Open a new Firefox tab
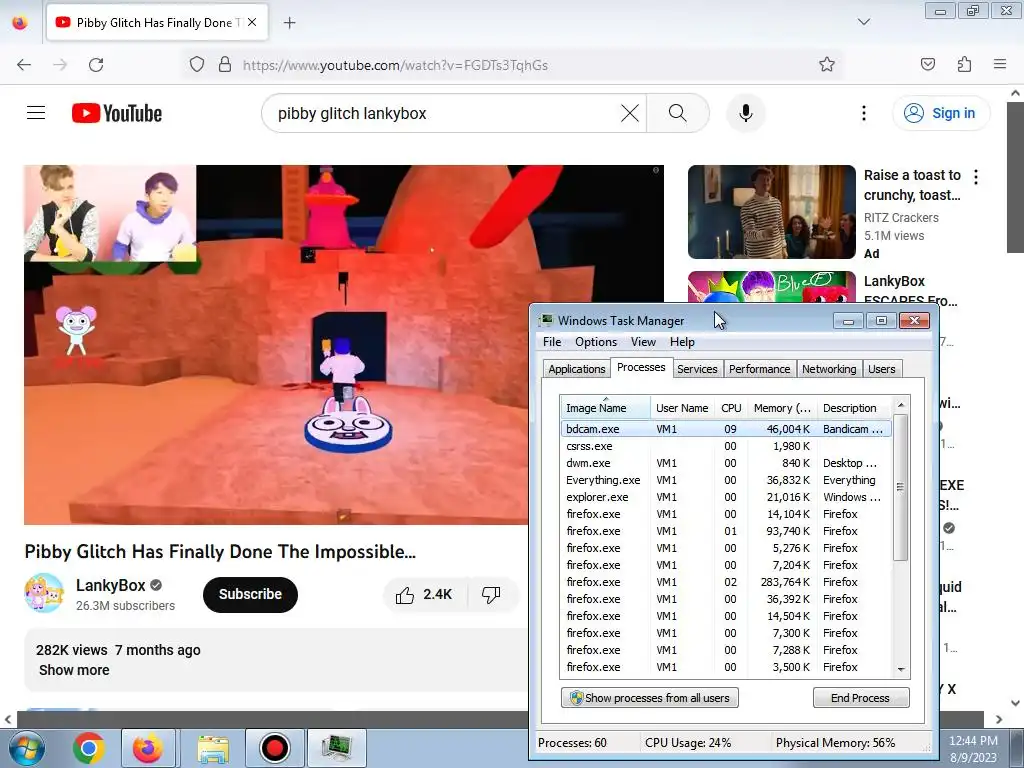The image size is (1024, 768). 290,23
